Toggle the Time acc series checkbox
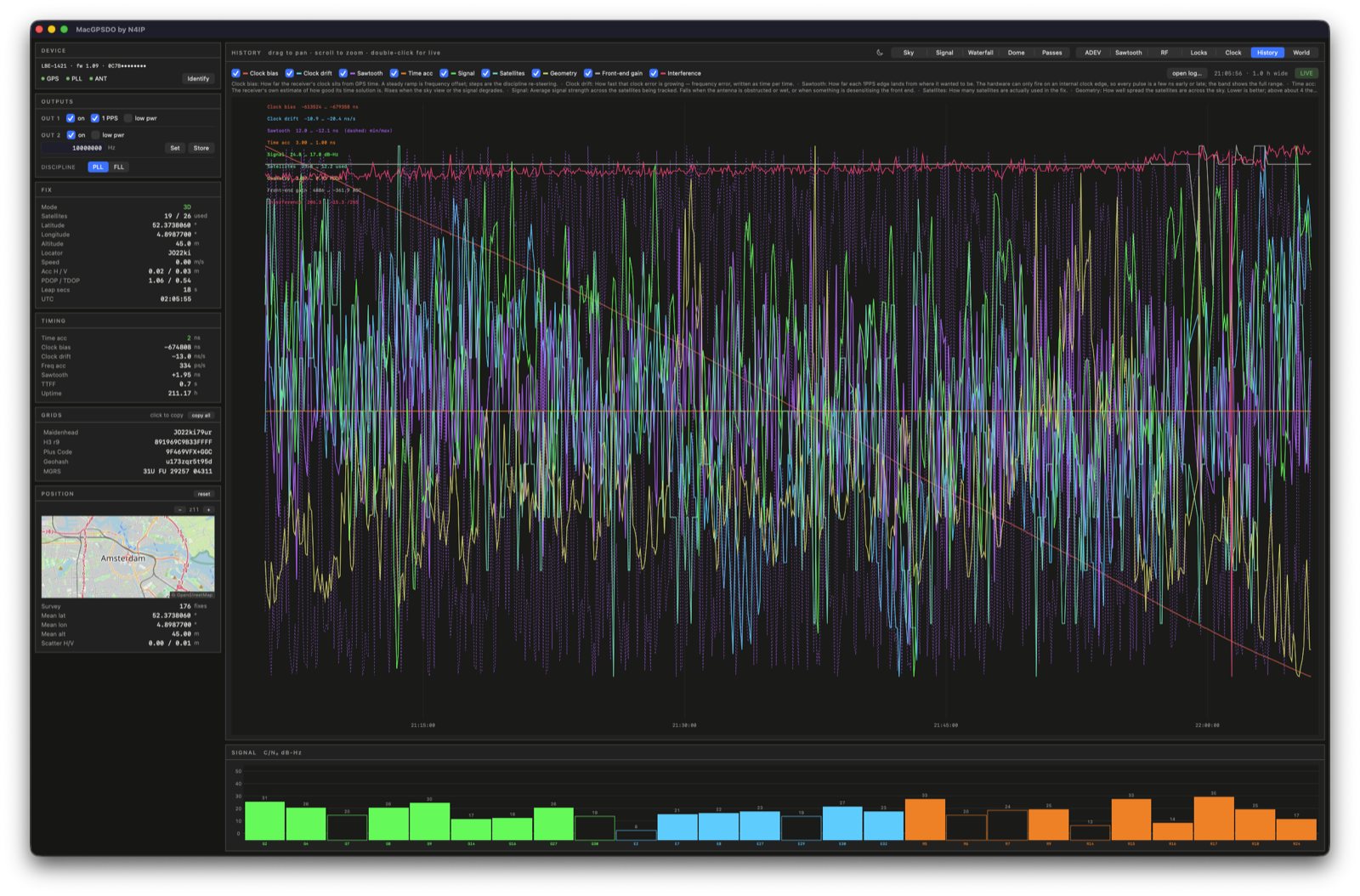This screenshot has height=896, width=1360. tap(394, 73)
